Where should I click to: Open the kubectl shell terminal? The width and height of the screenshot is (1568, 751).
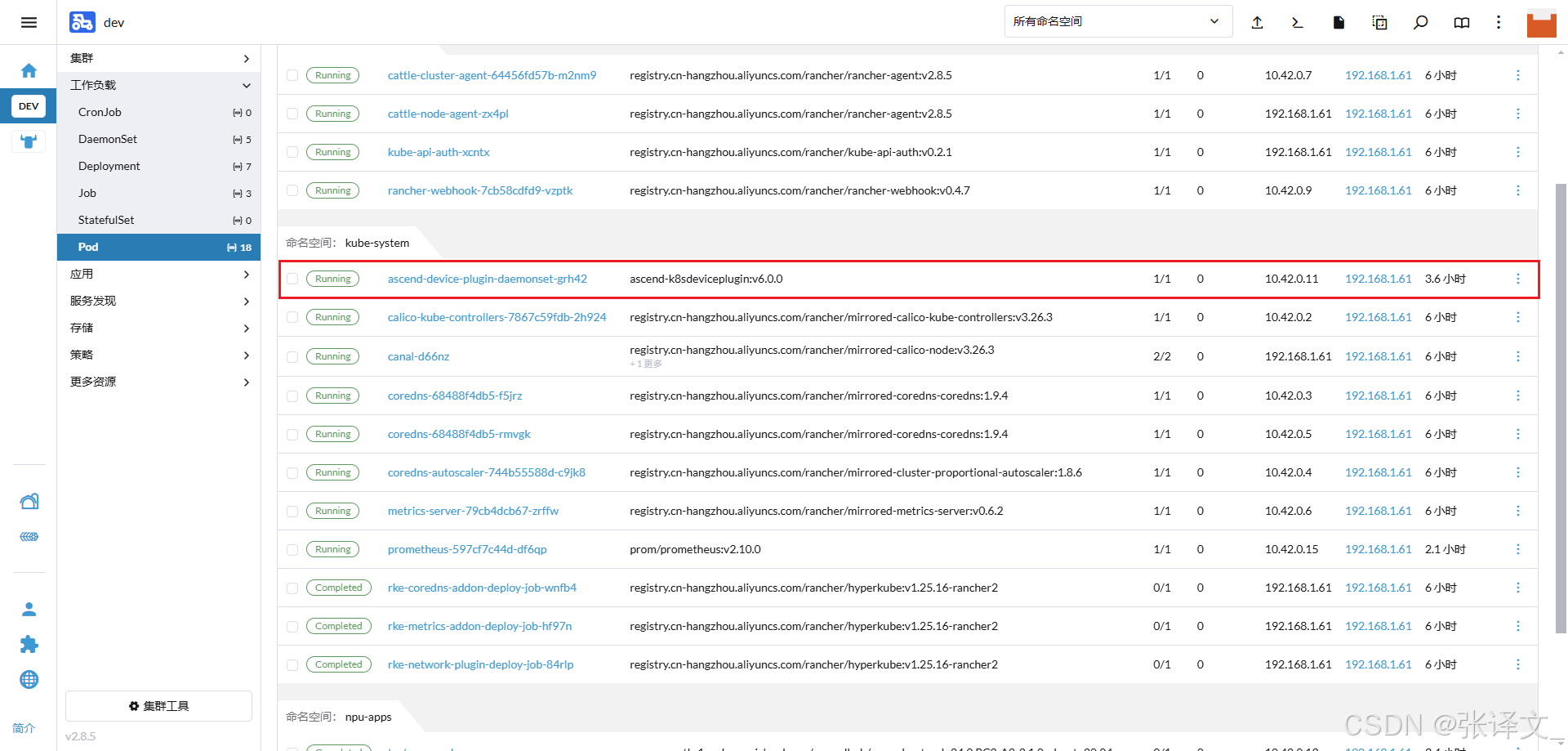tap(1298, 22)
